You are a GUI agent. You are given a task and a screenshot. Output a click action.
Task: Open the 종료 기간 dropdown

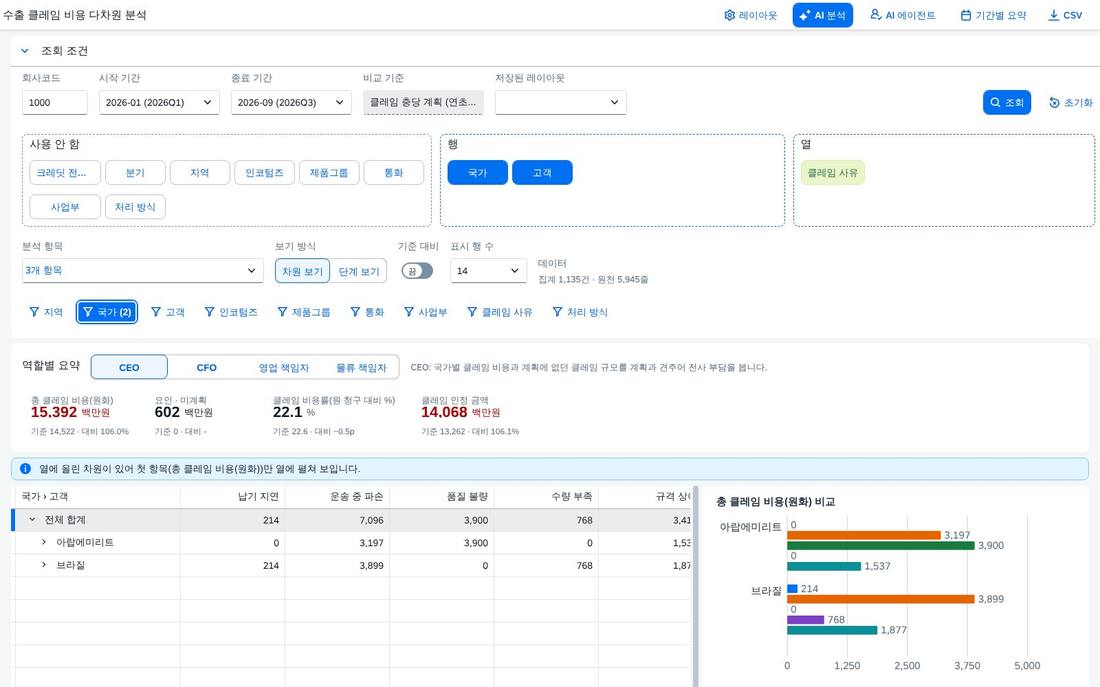tap(290, 102)
